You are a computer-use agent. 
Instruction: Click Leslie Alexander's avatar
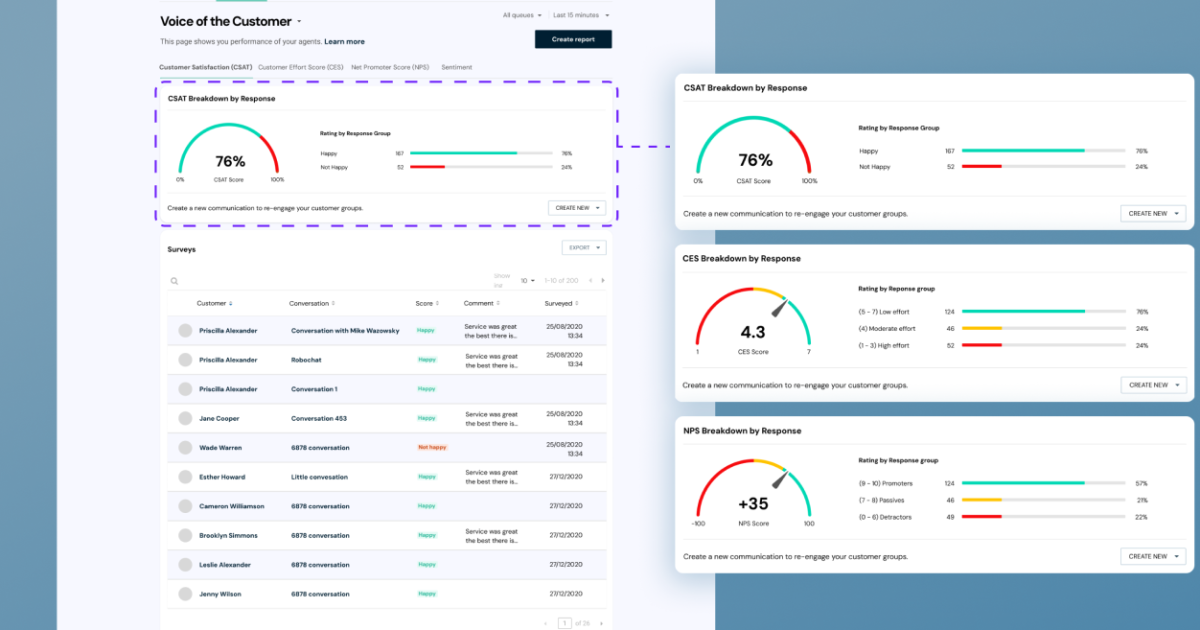(x=185, y=565)
